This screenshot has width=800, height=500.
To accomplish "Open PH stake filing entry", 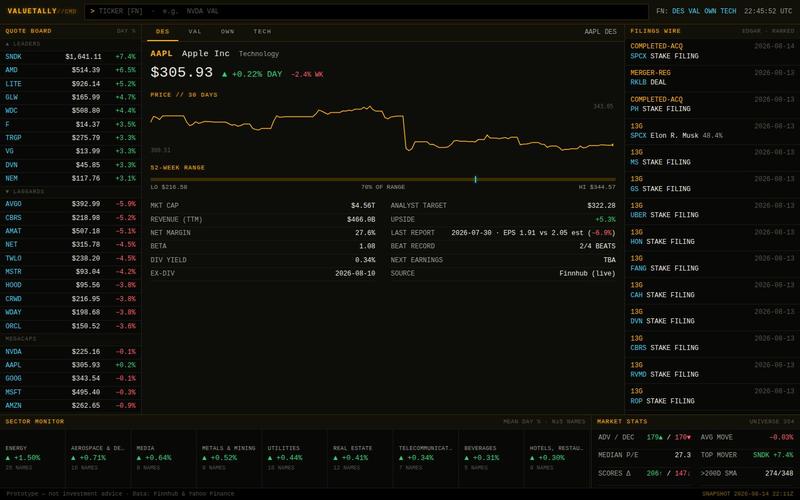I will (x=712, y=104).
